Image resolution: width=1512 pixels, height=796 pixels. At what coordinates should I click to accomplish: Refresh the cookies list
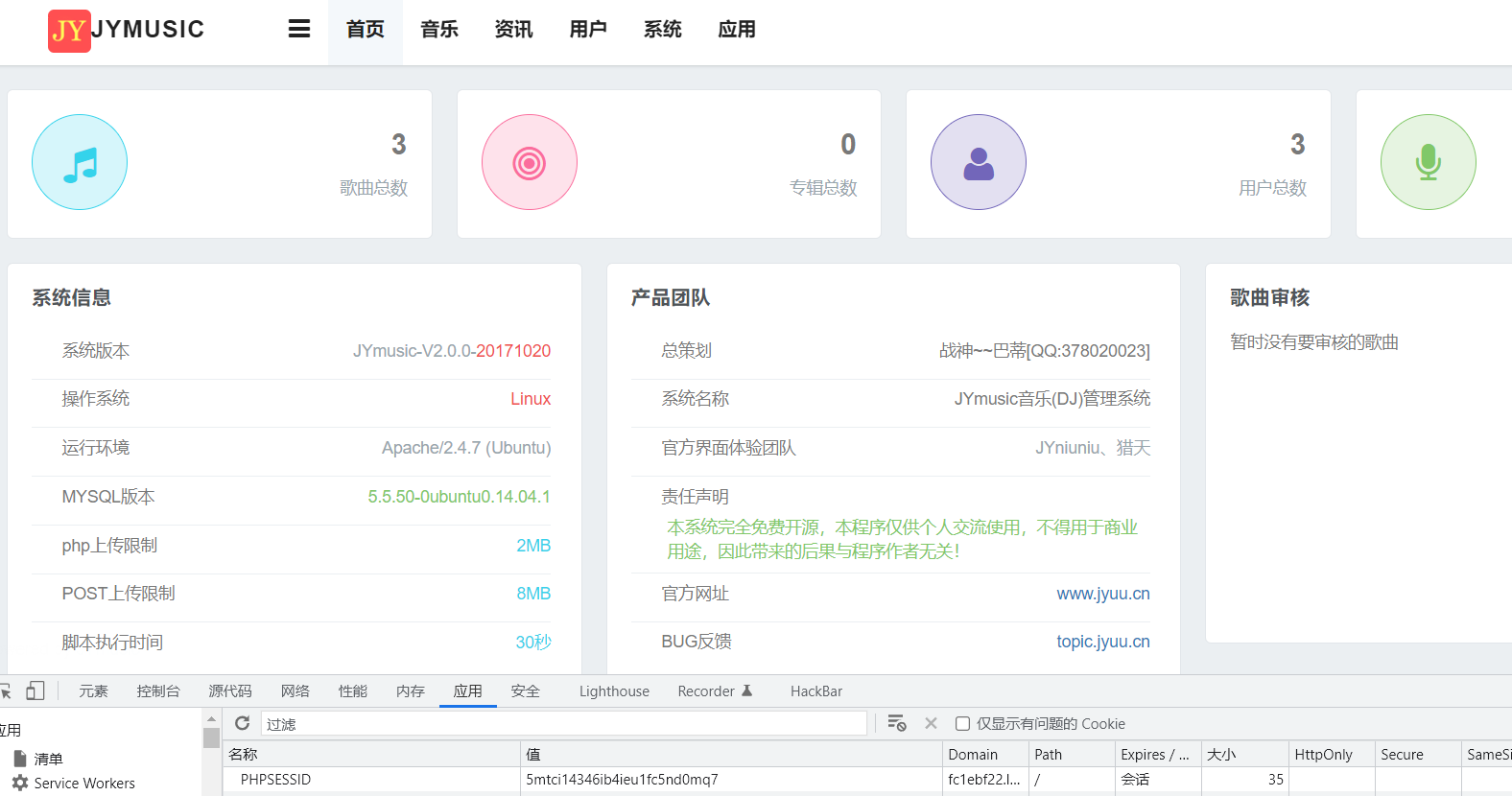243,723
